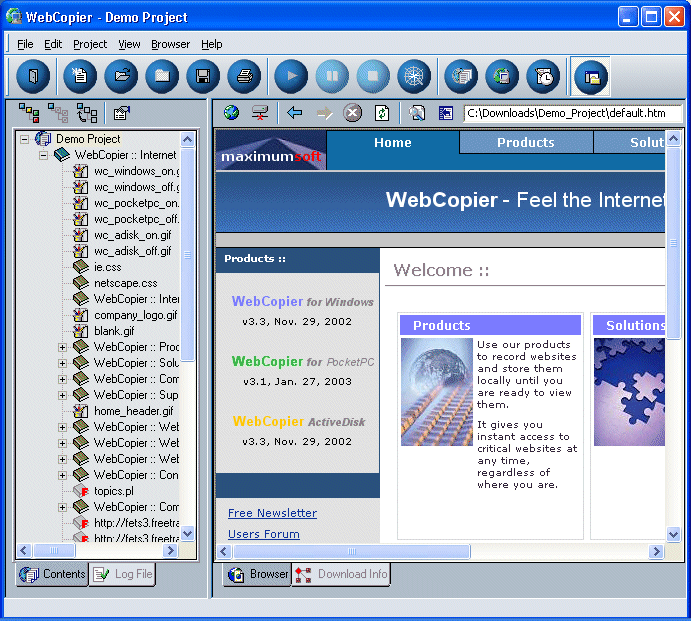The height and width of the screenshot is (621, 691).
Task: Click the Open project folder icon
Action: [x=121, y=77]
